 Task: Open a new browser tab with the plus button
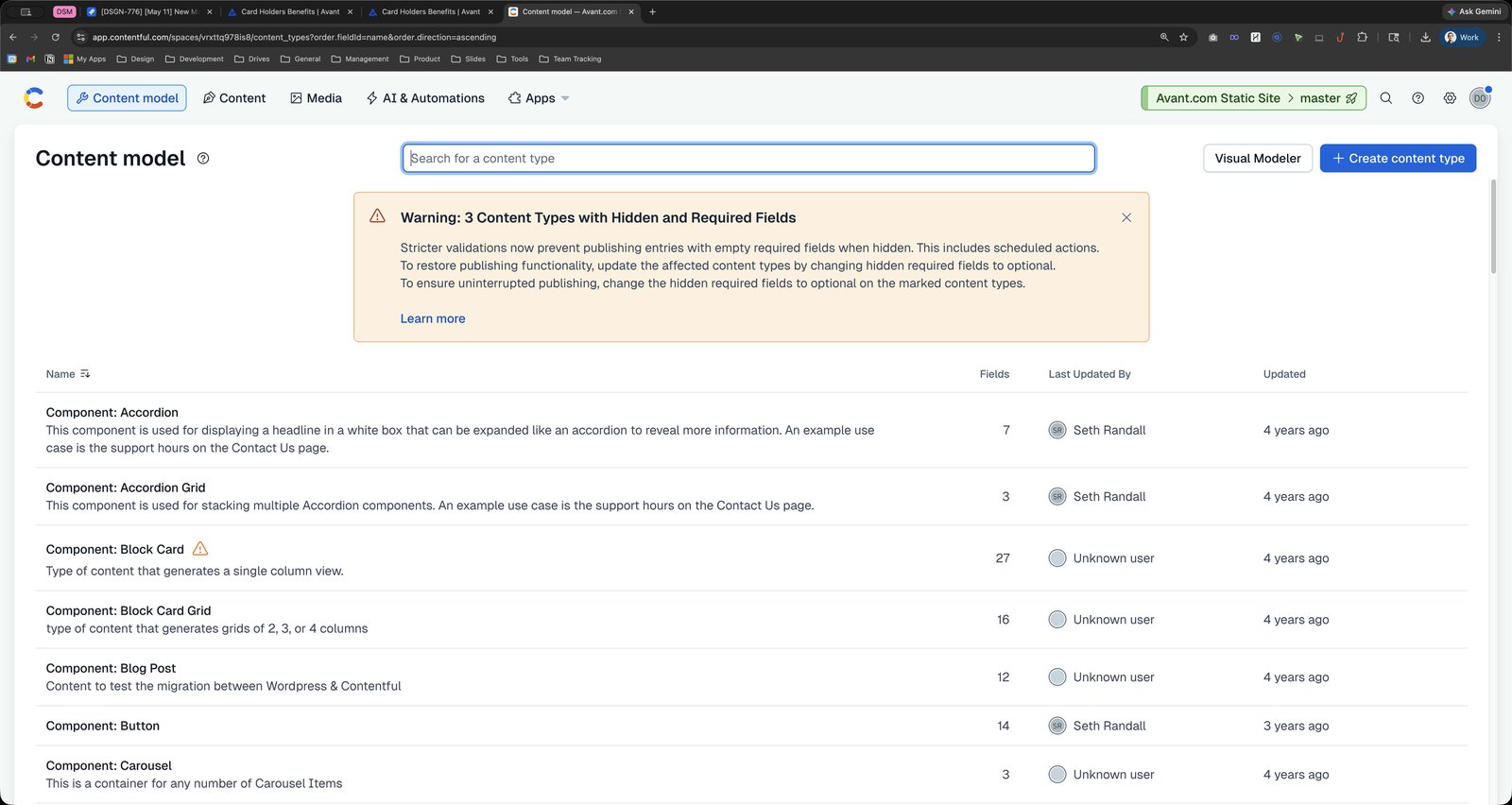[652, 11]
